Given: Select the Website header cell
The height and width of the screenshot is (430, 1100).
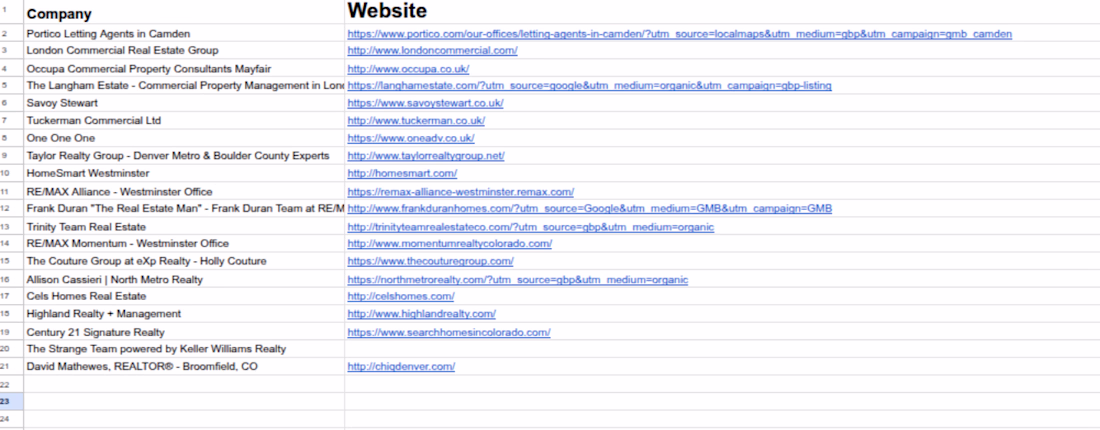Looking at the screenshot, I should 723,12.
